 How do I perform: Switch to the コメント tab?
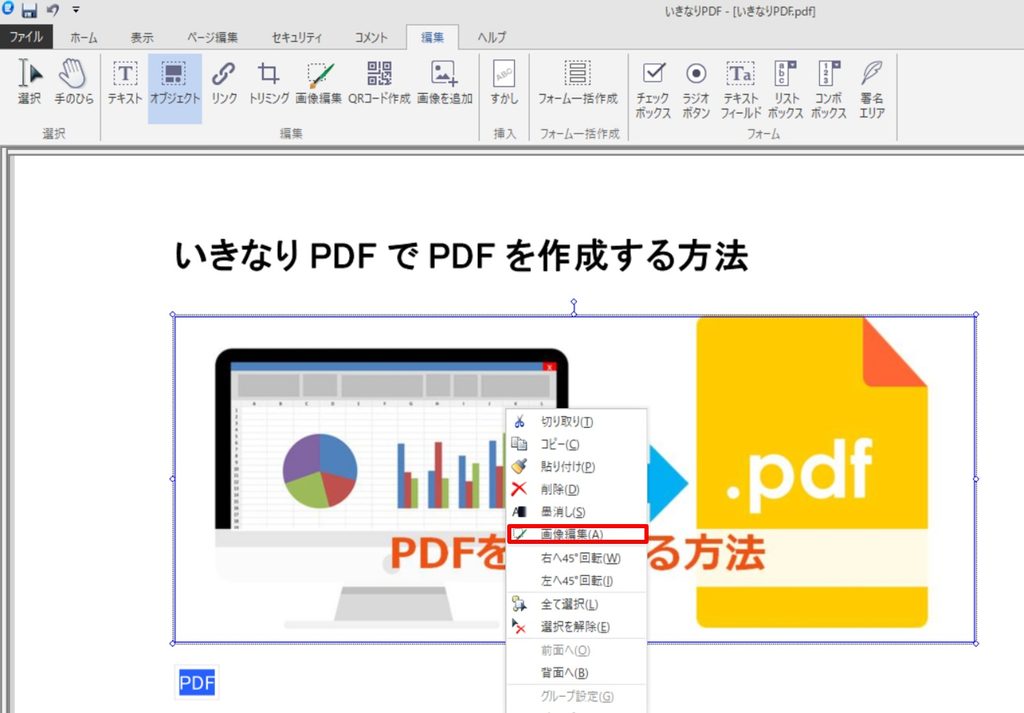click(371, 37)
